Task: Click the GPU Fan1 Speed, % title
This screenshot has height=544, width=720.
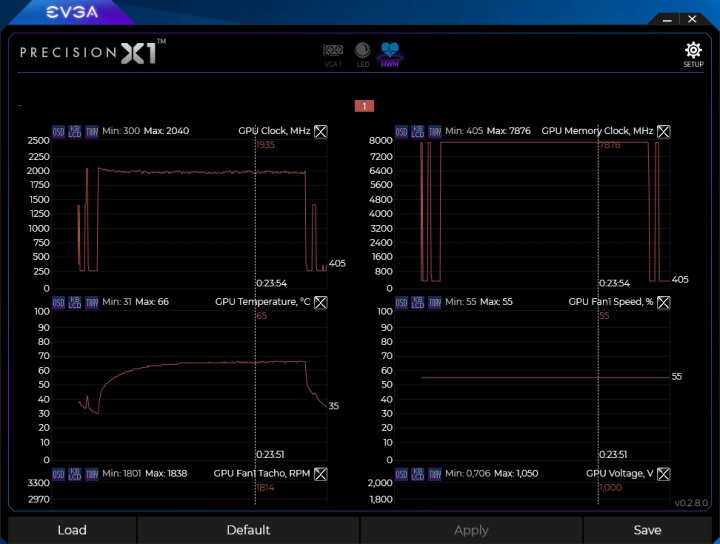Action: pyautogui.click(x=611, y=302)
